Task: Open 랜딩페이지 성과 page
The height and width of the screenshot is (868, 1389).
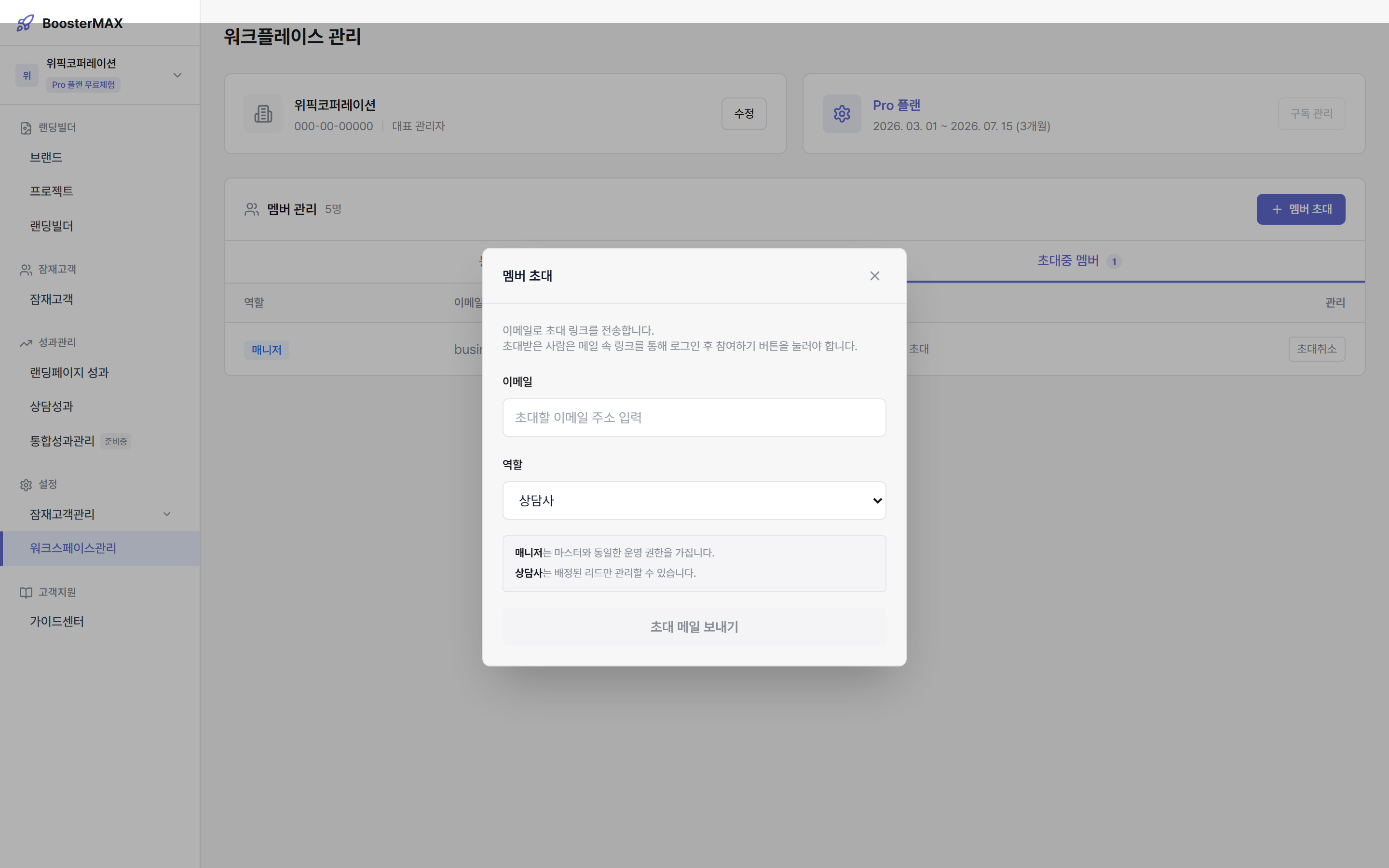Action: [69, 373]
